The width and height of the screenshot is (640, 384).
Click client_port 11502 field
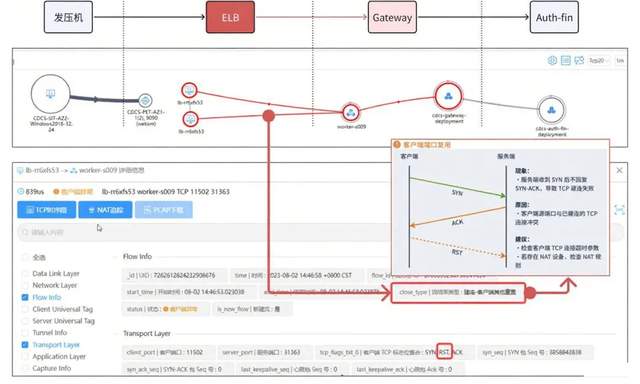point(168,352)
